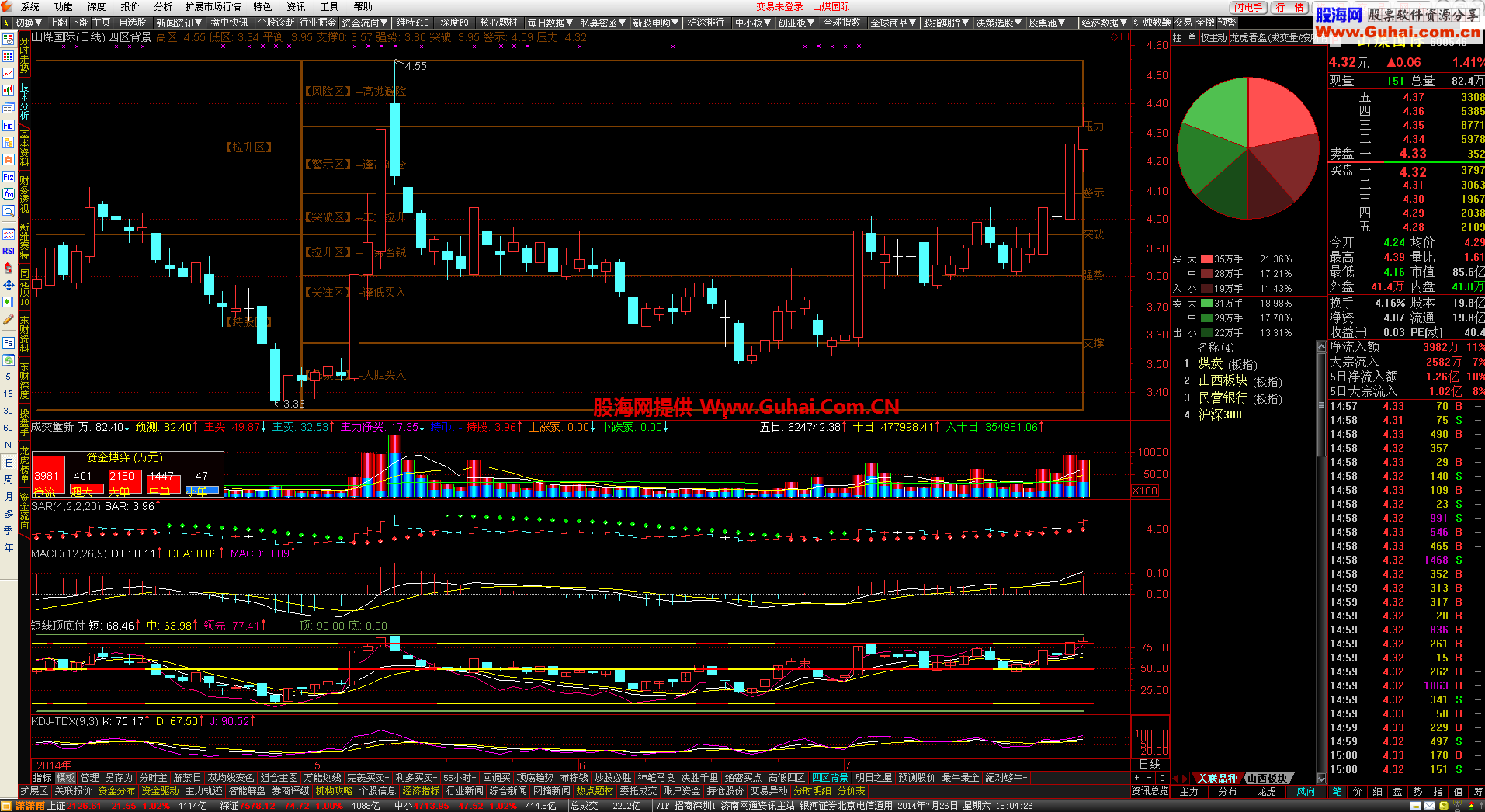This screenshot has width=1485, height=812.
Task: Click the 分时走势 sidebar tab
Action: tap(25, 54)
